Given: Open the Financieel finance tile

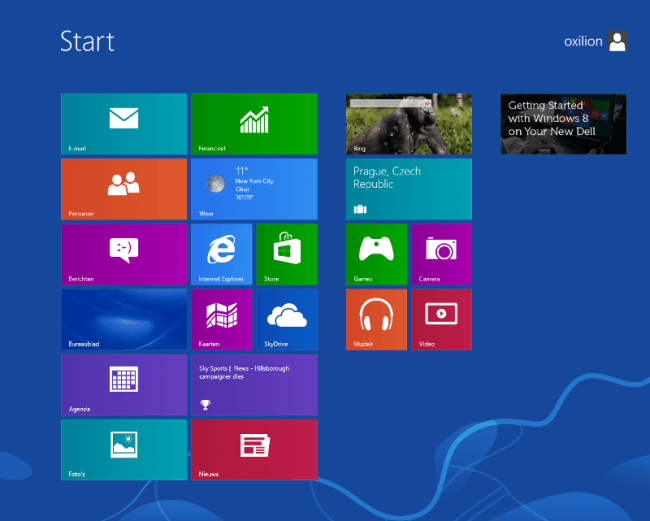Looking at the screenshot, I should [x=254, y=124].
